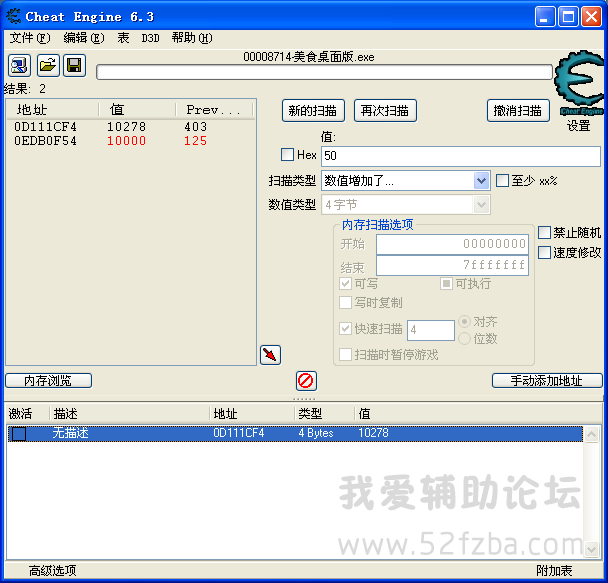
Task: Click the red arrow add-to-list icon
Action: 270,355
